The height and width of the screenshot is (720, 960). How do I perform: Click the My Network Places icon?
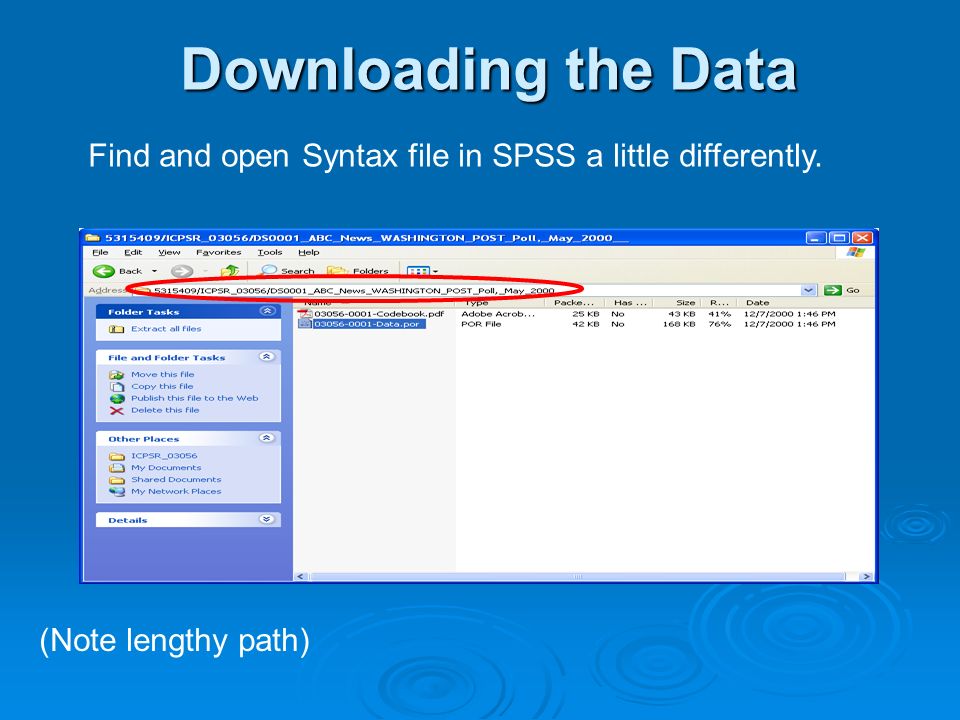click(x=116, y=492)
